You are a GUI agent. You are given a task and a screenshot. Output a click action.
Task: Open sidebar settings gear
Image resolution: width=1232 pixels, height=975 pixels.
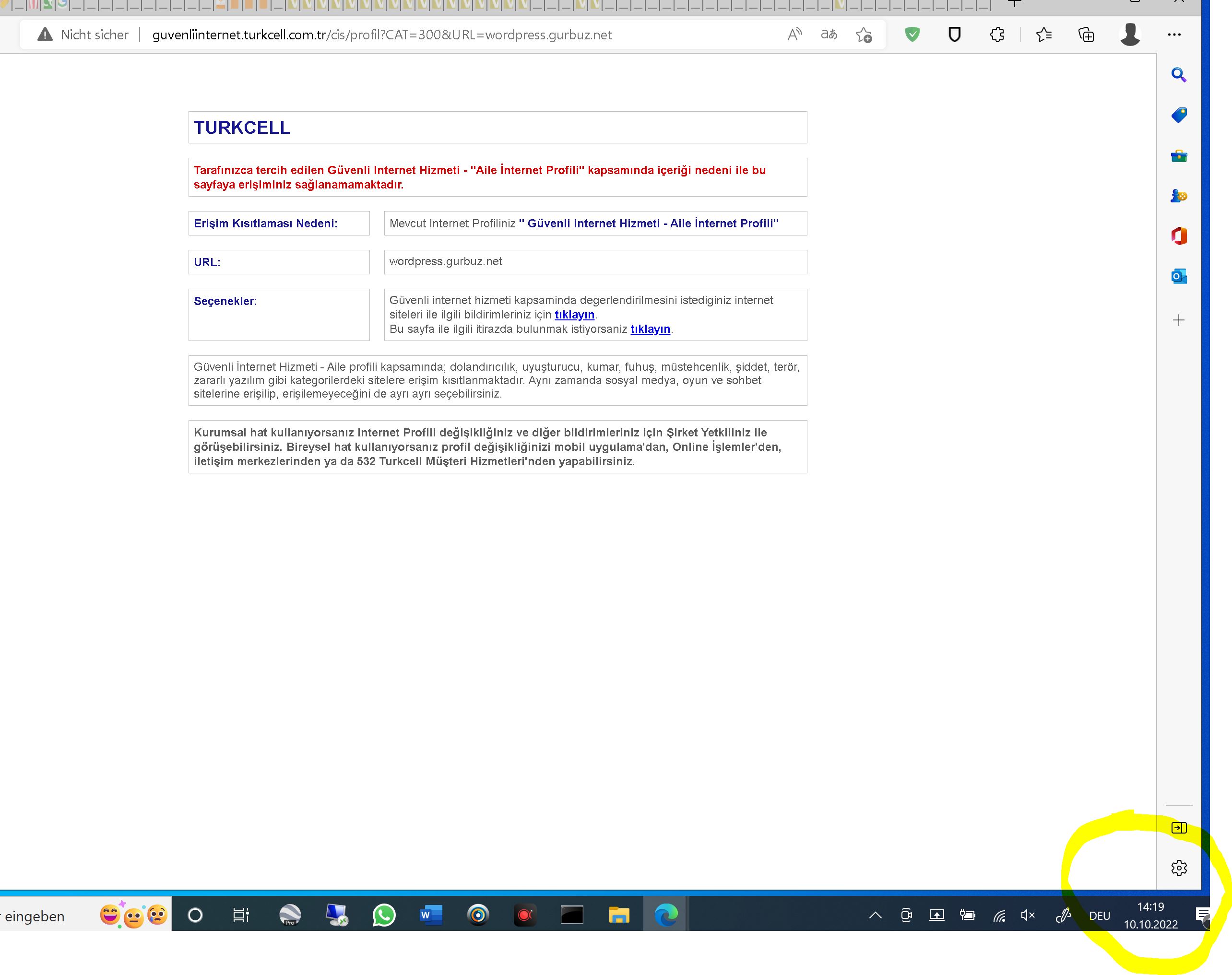point(1179,868)
